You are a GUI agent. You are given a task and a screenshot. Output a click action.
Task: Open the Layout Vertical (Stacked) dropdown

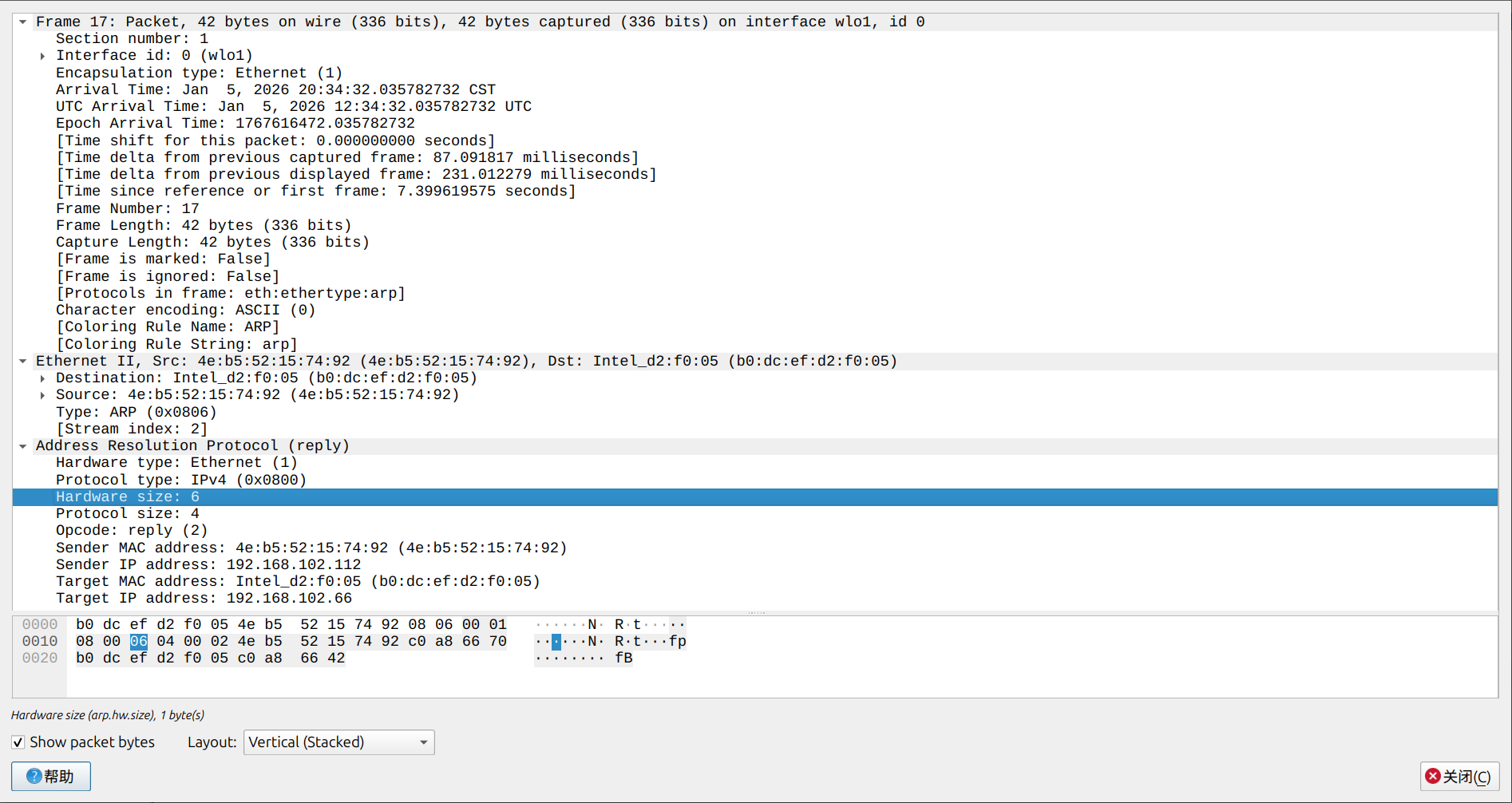pos(338,742)
